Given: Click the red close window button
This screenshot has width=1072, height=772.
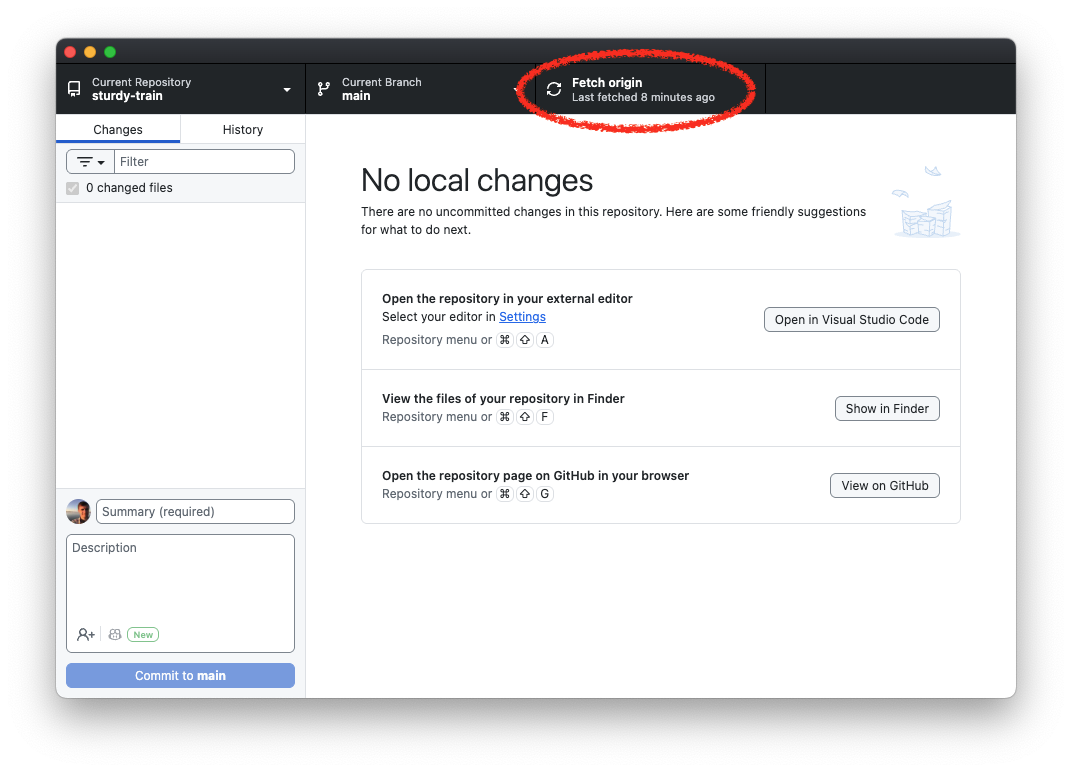Looking at the screenshot, I should click(70, 52).
